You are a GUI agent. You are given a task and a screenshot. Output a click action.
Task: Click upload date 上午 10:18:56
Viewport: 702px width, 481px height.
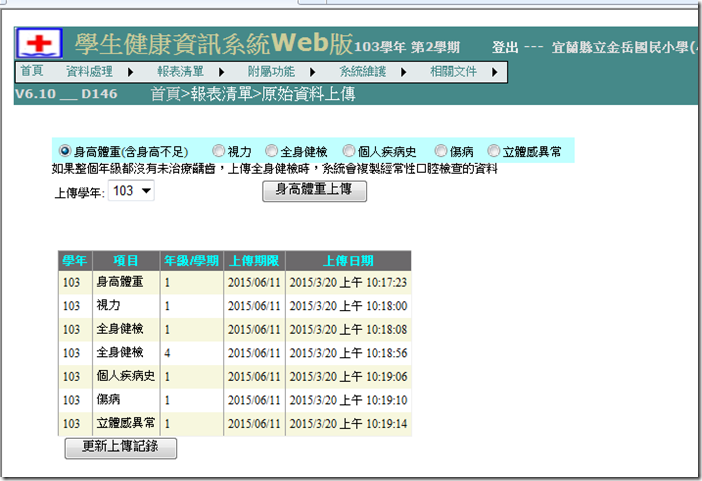coord(348,353)
